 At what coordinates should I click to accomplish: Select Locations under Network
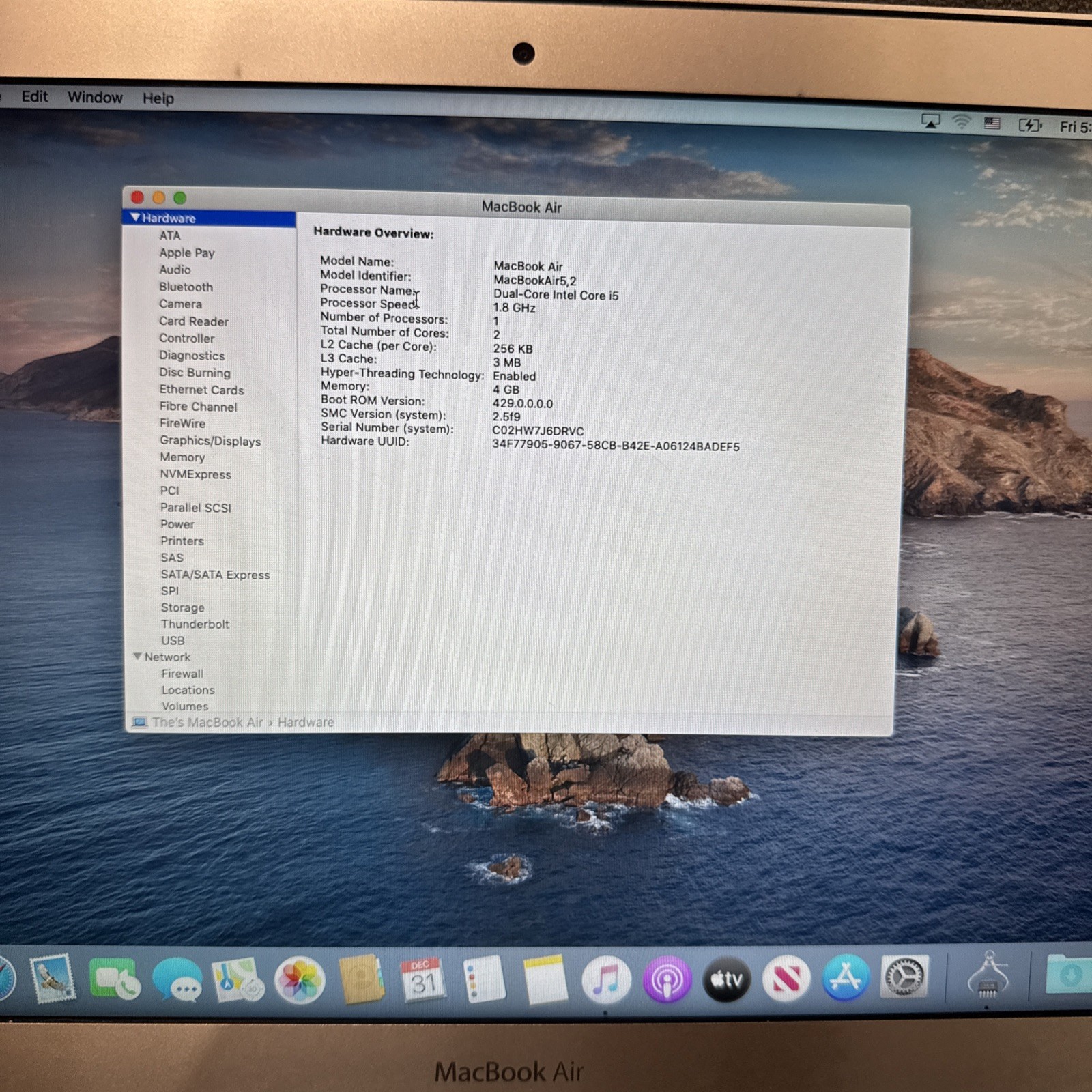188,690
